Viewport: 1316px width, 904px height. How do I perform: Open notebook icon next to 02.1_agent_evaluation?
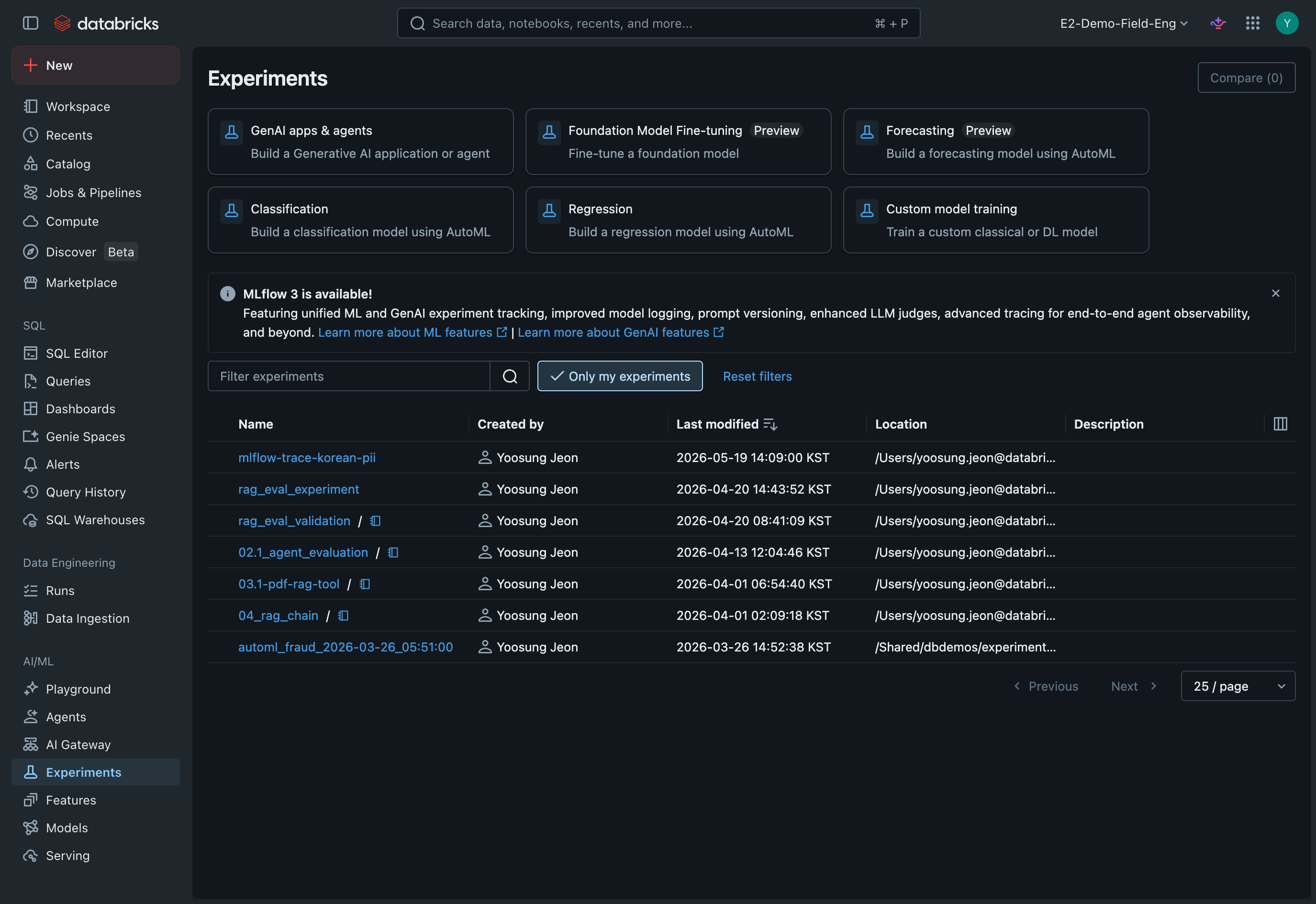[393, 552]
